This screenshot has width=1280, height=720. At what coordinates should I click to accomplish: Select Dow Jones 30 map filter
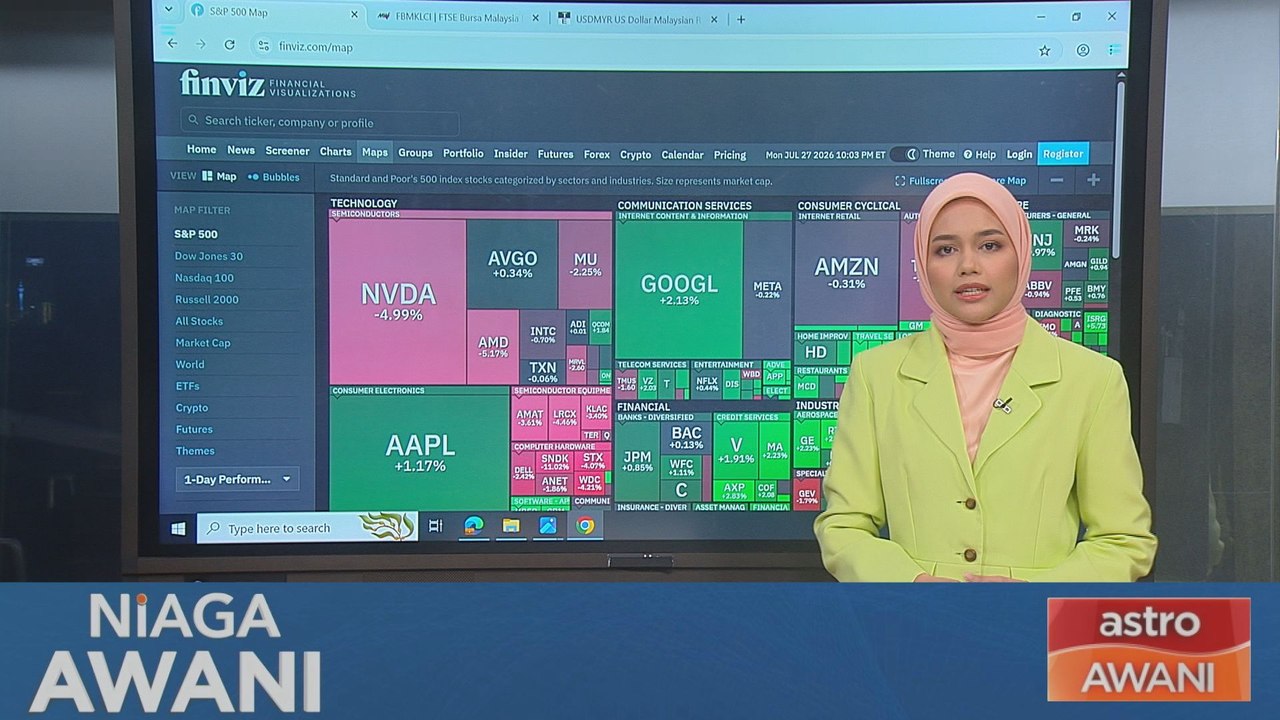(209, 256)
